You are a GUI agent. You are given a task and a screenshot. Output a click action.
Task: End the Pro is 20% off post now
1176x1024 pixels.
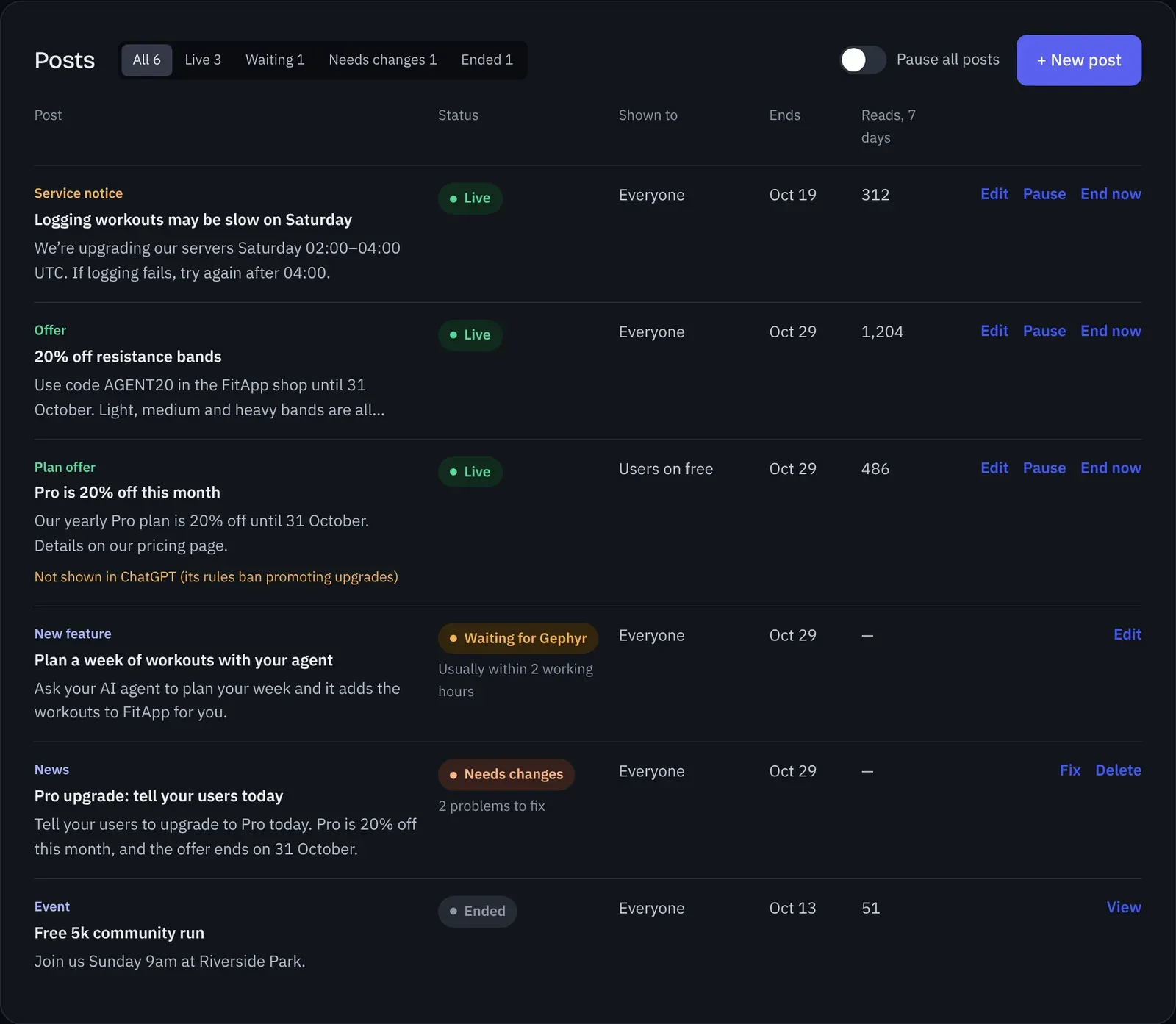pyautogui.click(x=1111, y=468)
